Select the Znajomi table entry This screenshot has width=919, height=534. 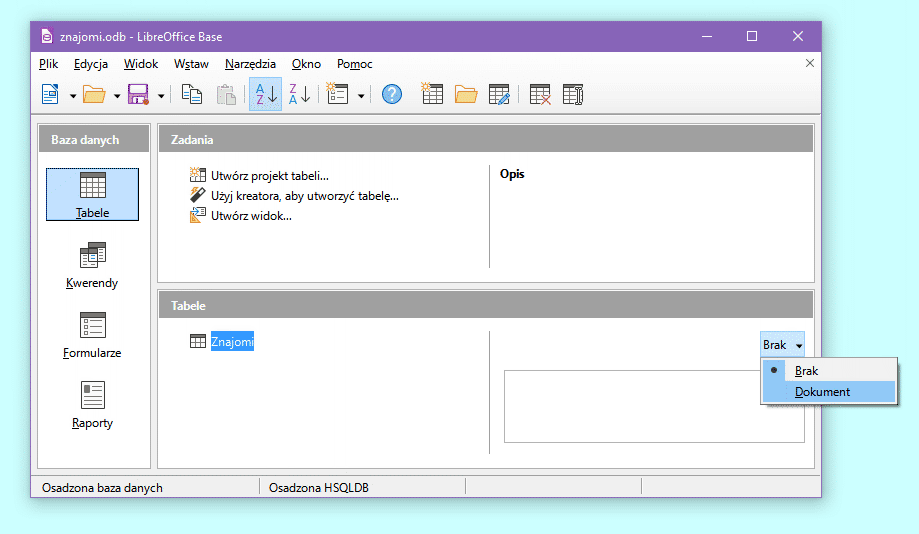coord(232,342)
